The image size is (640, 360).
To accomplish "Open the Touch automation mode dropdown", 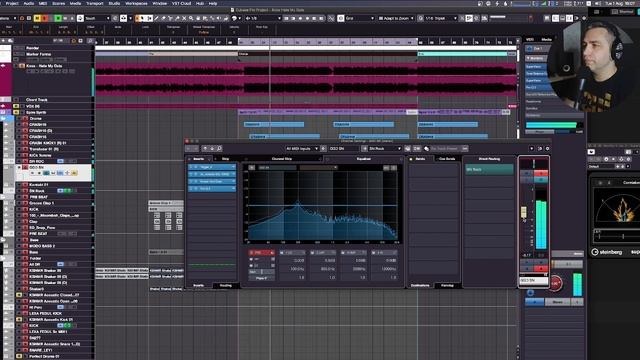I will pyautogui.click(x=98, y=18).
